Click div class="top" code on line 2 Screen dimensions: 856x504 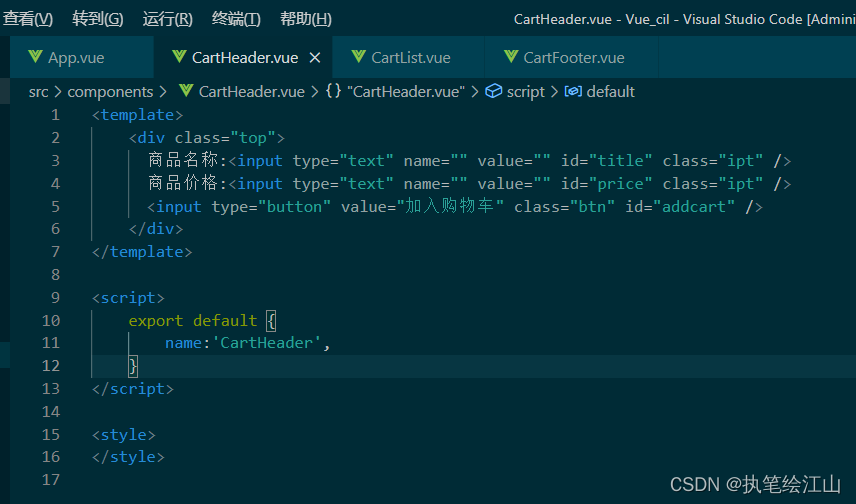point(207,138)
